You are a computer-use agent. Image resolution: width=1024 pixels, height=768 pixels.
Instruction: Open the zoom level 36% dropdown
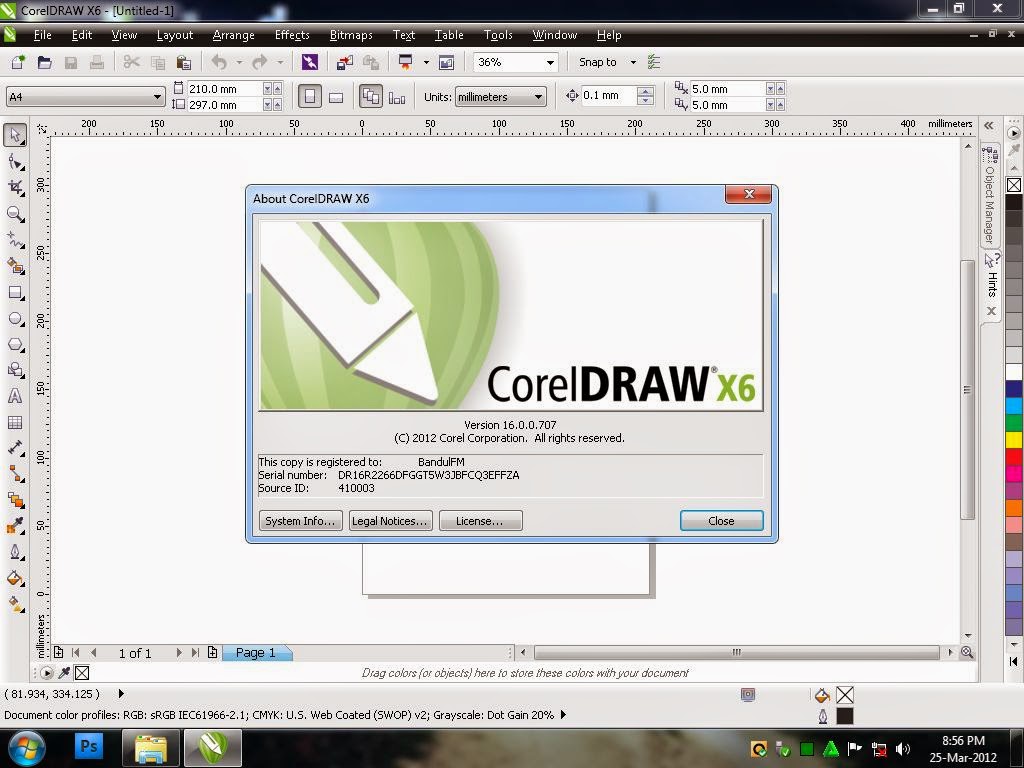click(551, 63)
